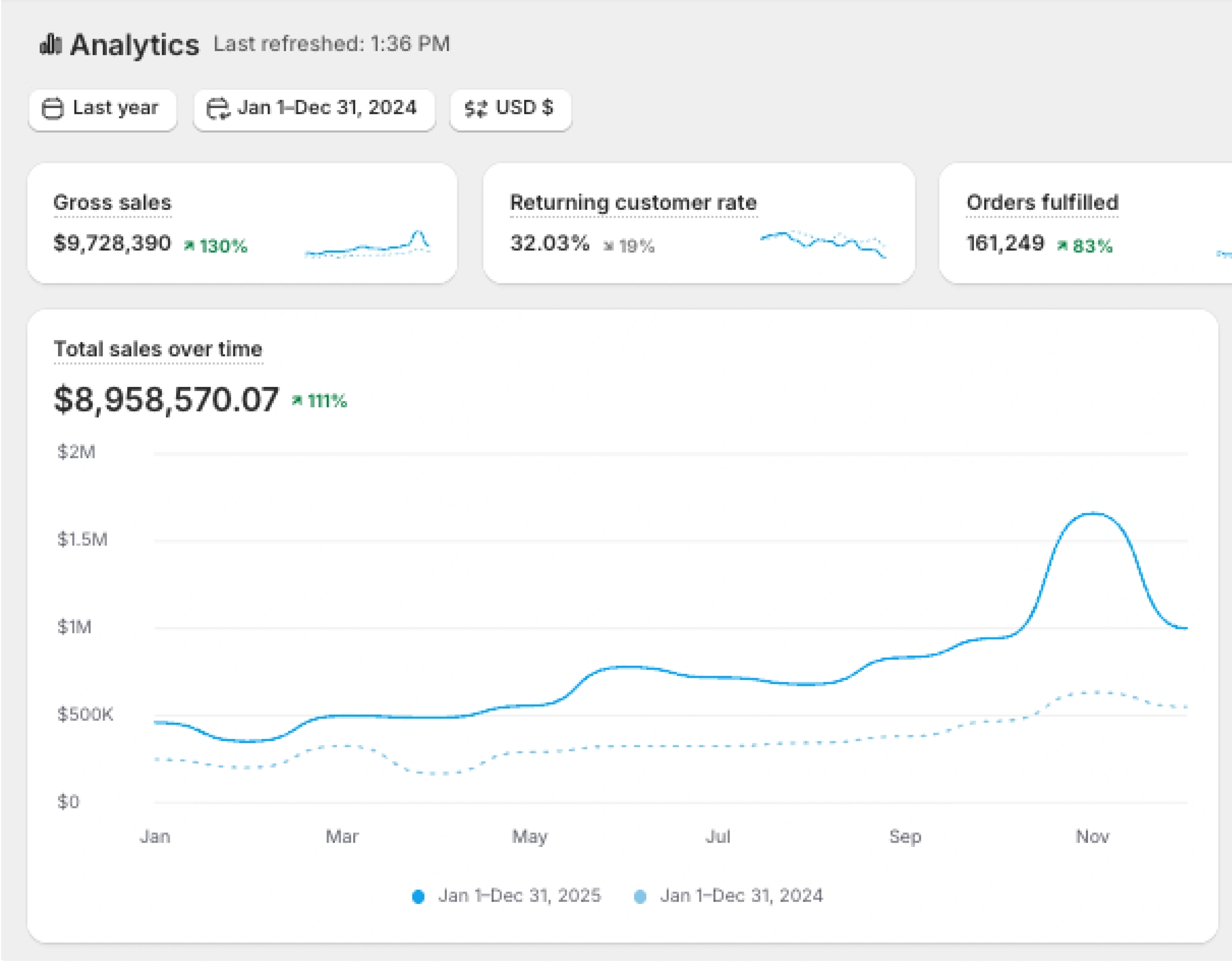
Task: Click the green up arrow beside 83%
Action: pyautogui.click(x=1063, y=245)
